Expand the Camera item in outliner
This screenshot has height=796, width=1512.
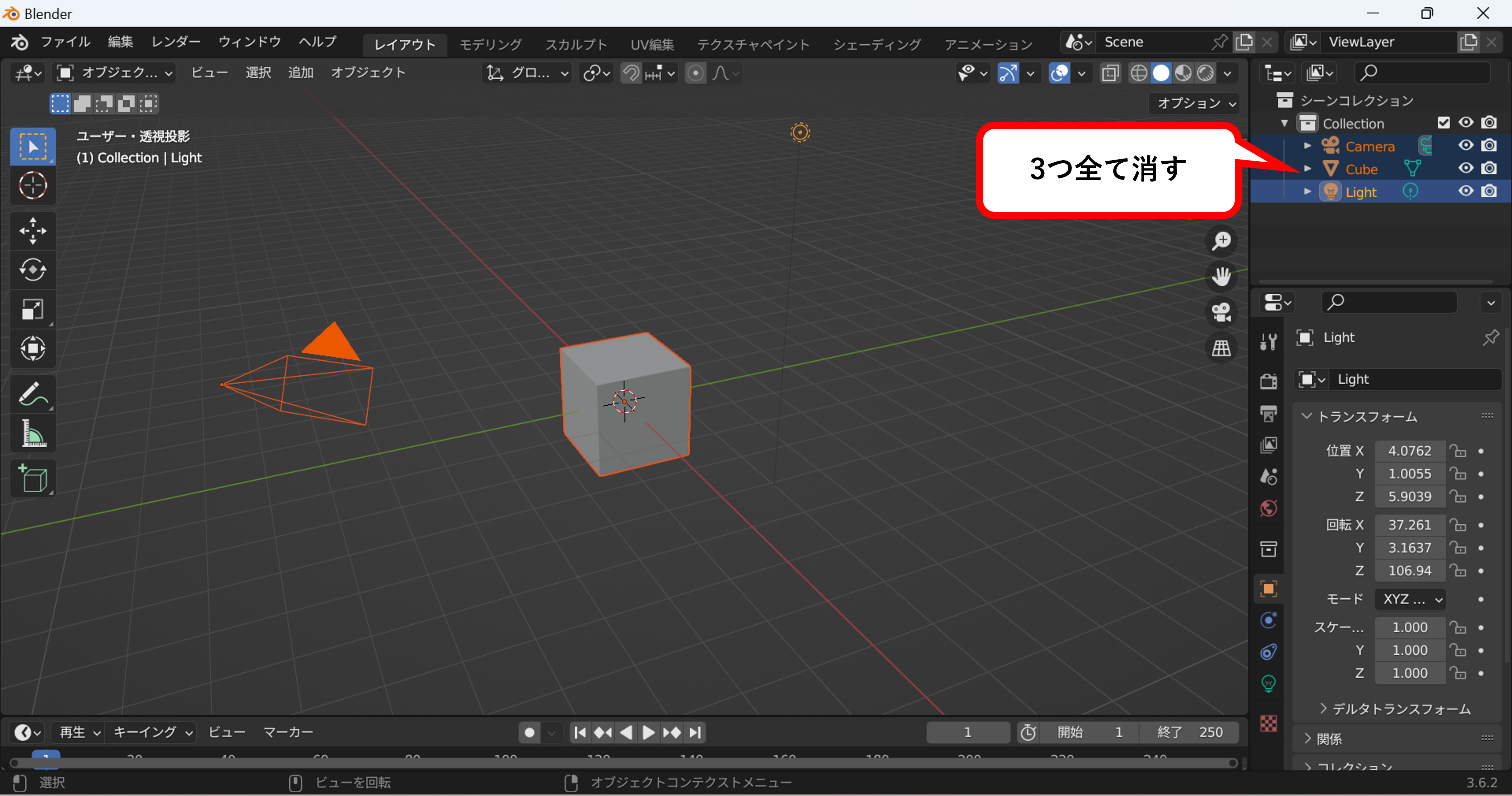point(1308,145)
